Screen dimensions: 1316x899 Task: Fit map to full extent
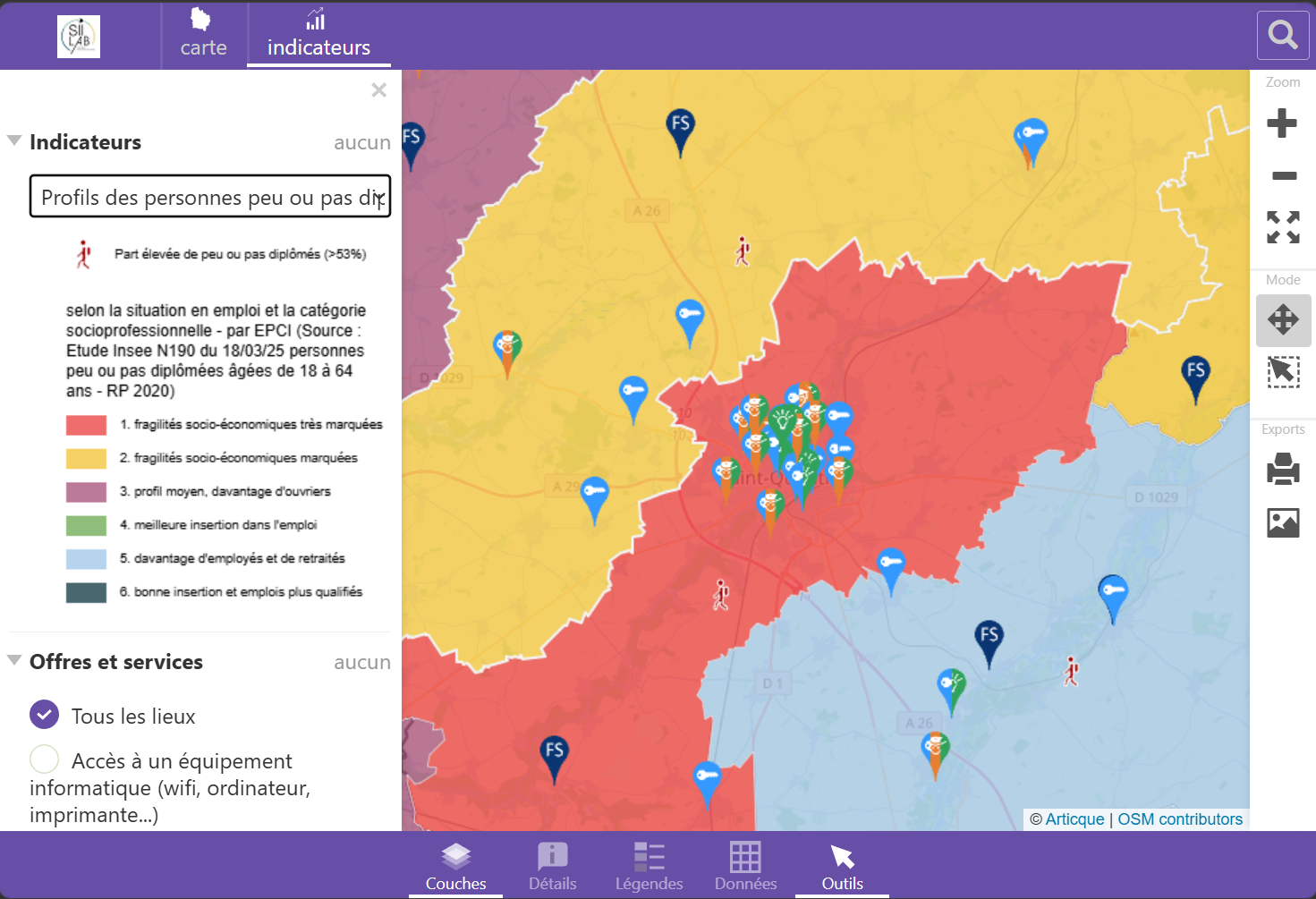pos(1283,227)
